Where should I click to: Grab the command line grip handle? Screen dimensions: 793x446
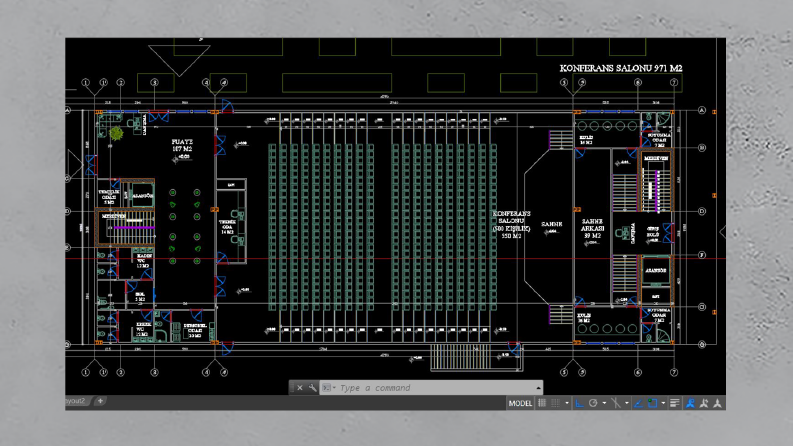point(292,388)
